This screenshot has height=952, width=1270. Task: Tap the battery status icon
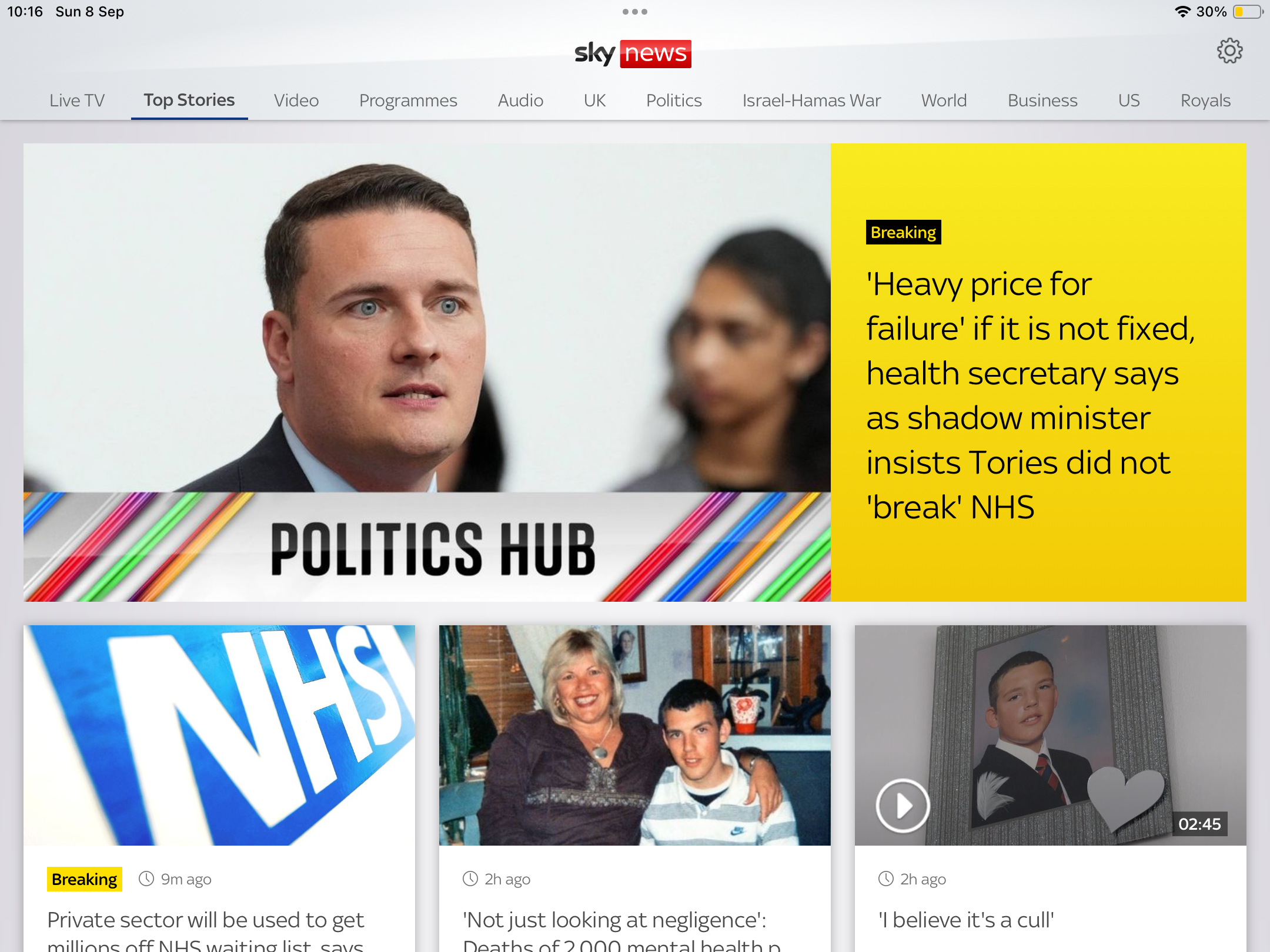1248,12
